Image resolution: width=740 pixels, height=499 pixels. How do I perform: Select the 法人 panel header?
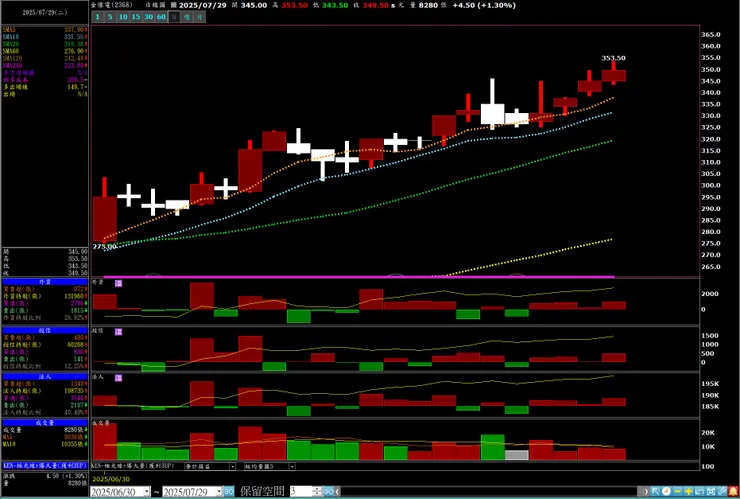point(45,377)
